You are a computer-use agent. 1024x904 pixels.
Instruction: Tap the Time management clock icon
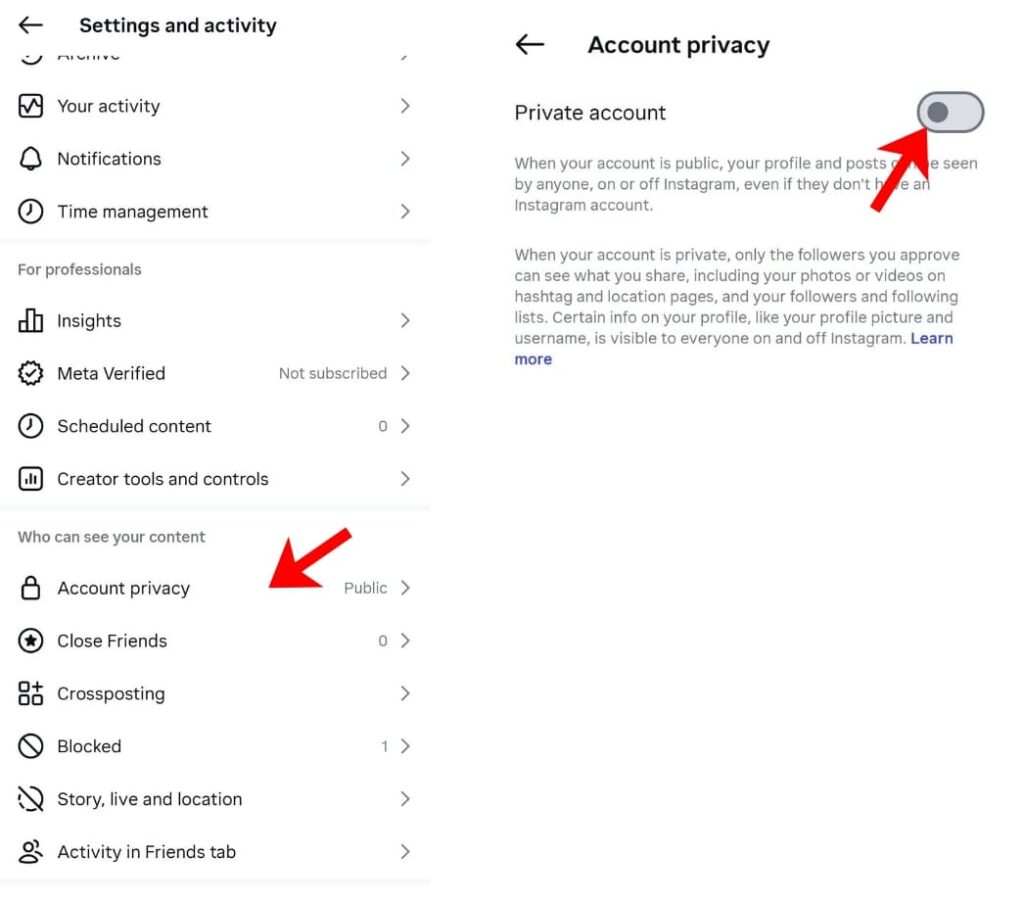tap(31, 212)
